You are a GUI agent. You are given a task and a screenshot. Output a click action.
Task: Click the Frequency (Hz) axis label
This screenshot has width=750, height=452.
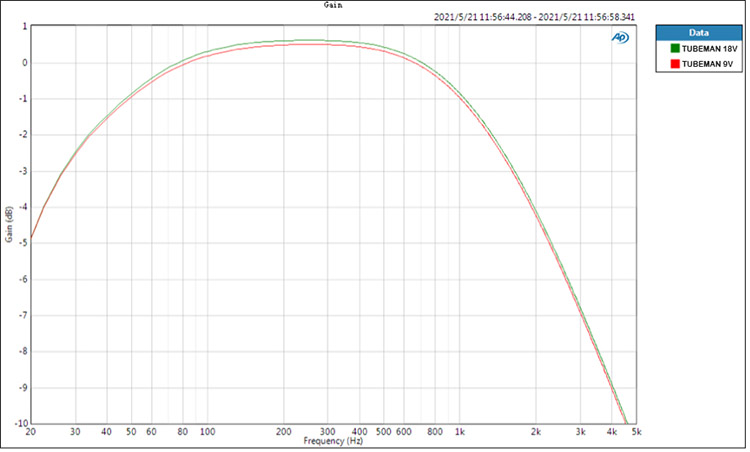pos(331,441)
